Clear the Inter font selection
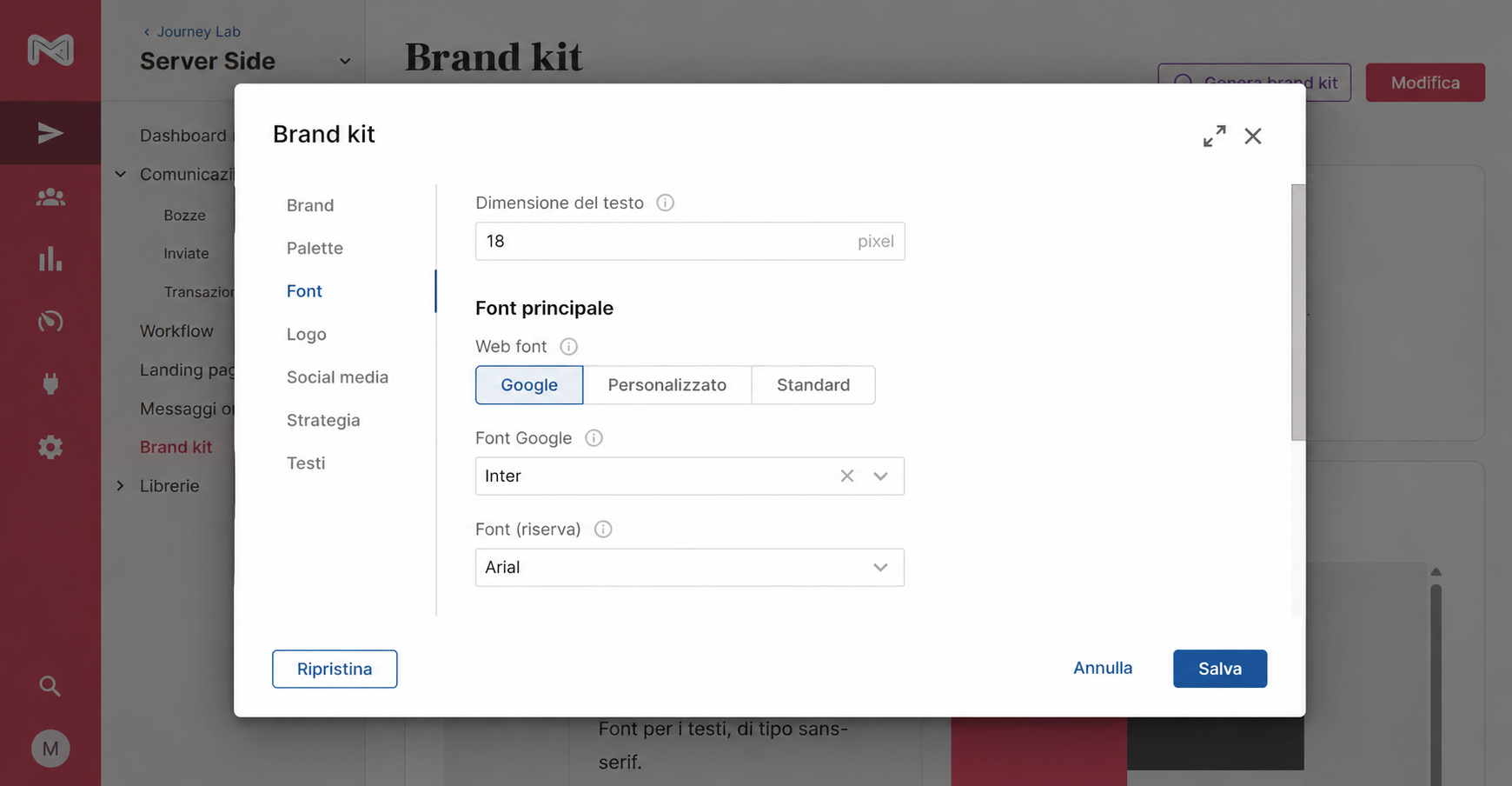 tap(847, 476)
